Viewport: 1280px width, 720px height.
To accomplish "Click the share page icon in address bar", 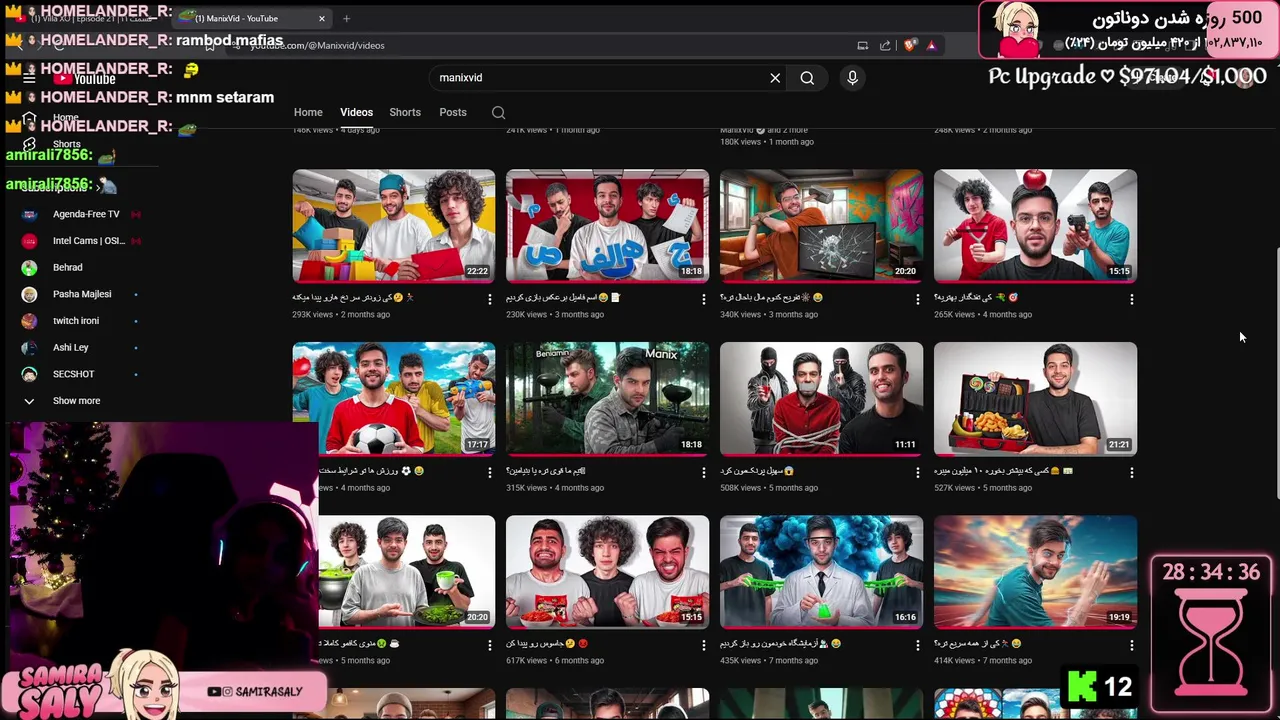I will click(x=885, y=45).
